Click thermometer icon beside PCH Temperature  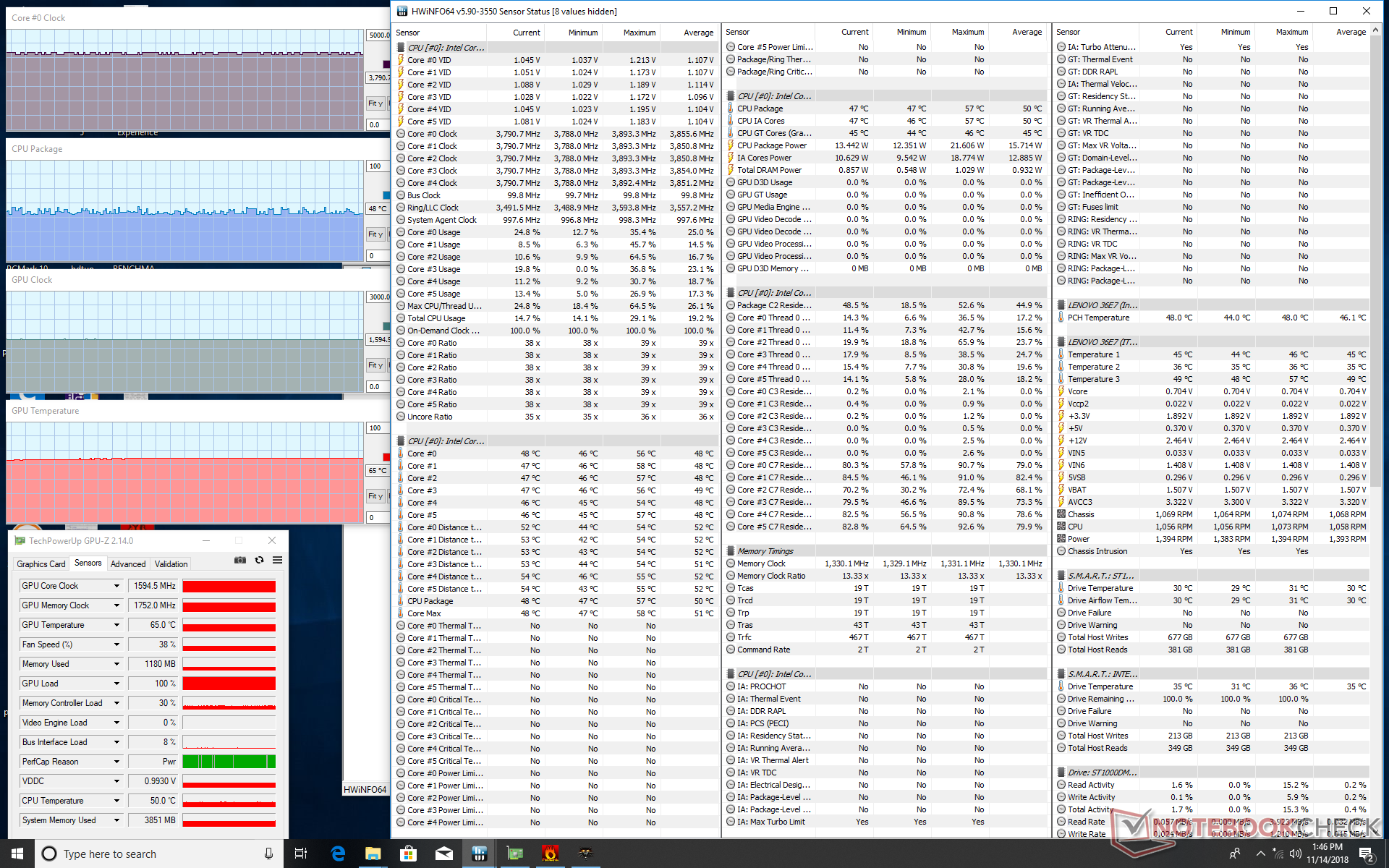point(1061,318)
